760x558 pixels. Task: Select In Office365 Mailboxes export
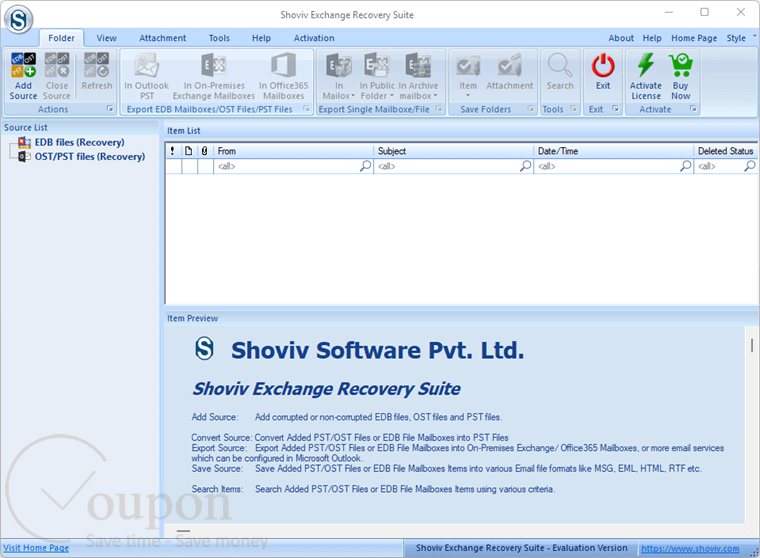(x=284, y=77)
